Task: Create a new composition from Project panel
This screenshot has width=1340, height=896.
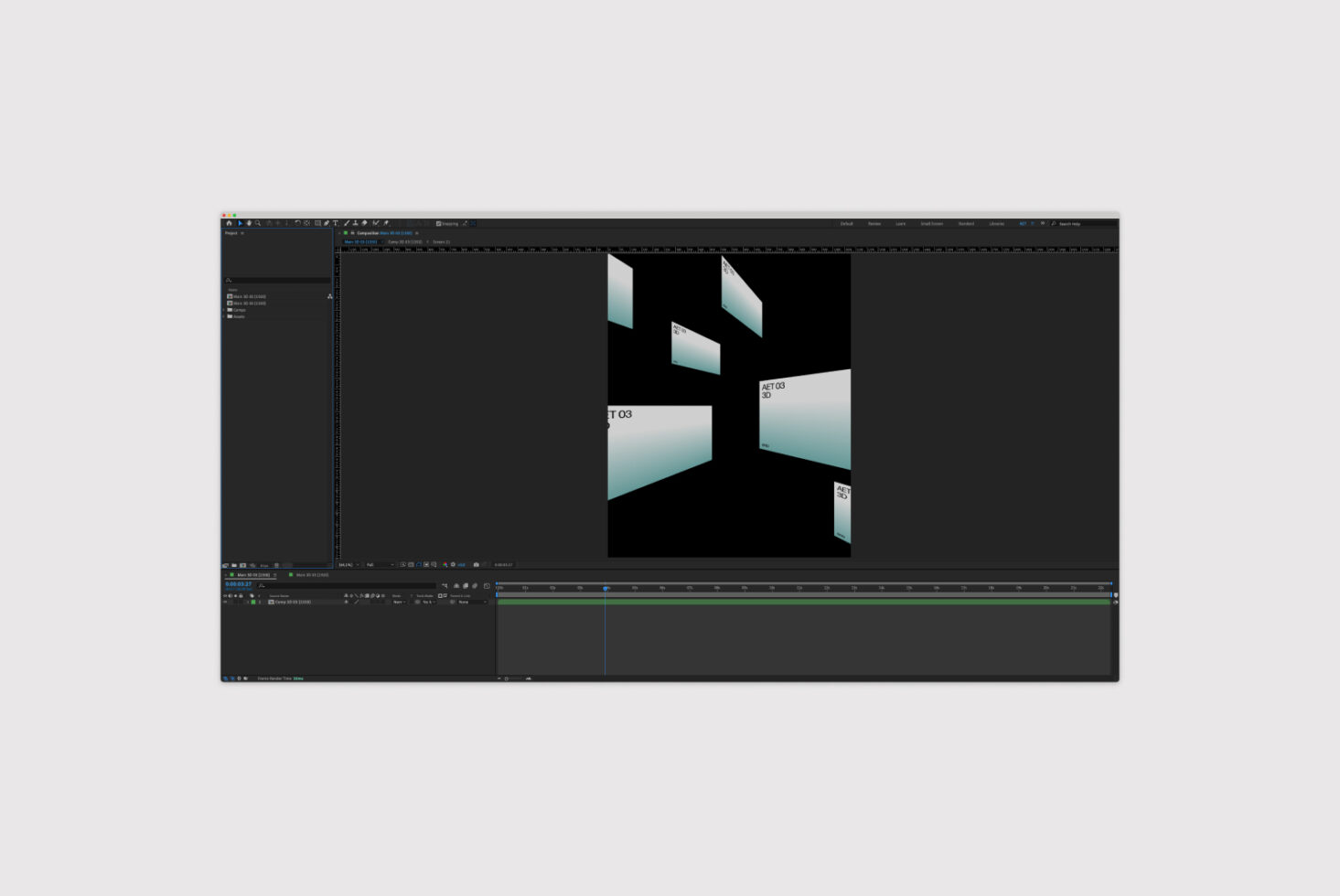Action: pos(242,565)
